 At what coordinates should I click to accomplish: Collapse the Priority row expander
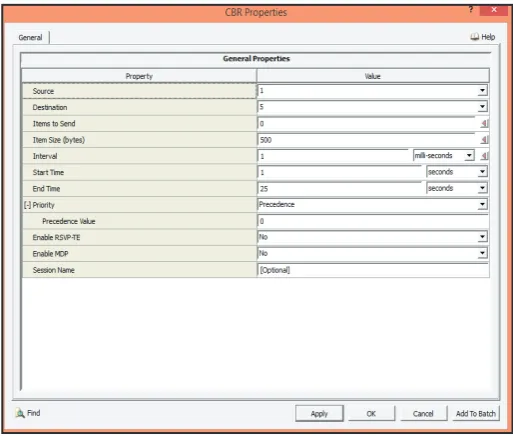pos(27,205)
